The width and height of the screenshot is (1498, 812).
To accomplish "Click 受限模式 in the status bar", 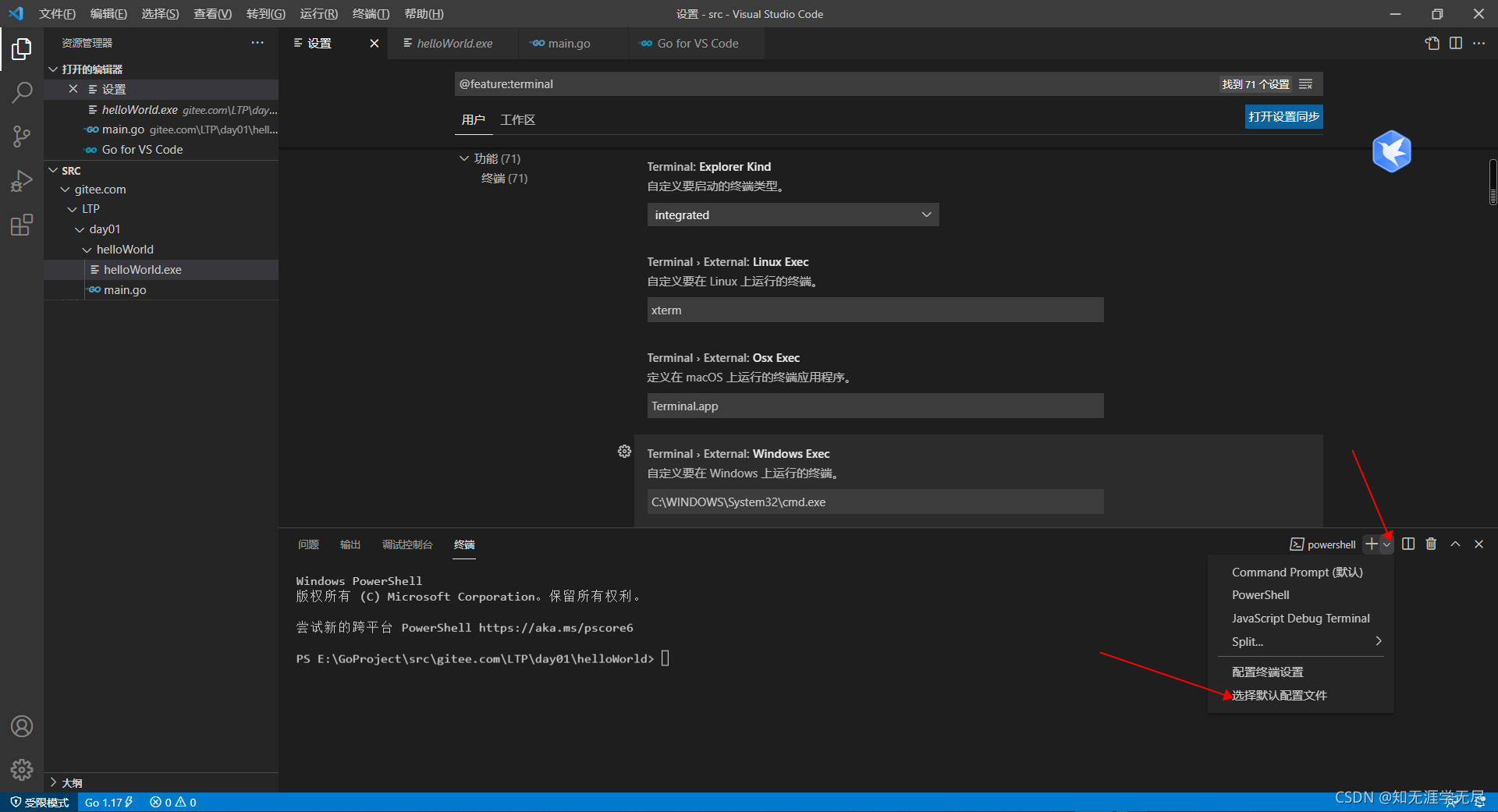I will coord(39,803).
